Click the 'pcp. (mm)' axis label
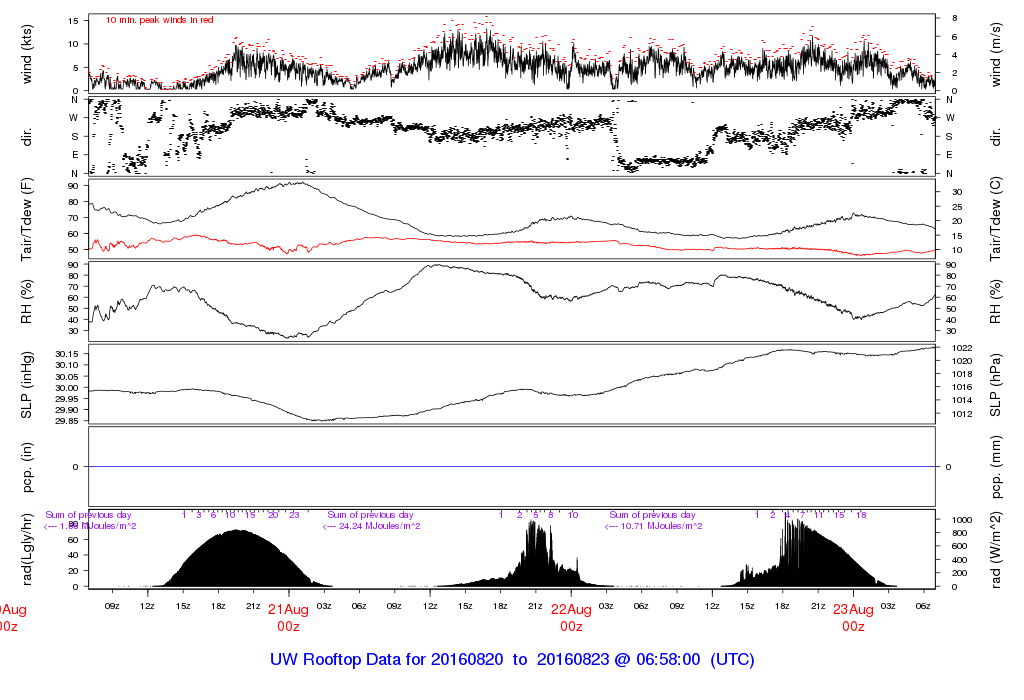The height and width of the screenshot is (700, 1024). (995, 467)
